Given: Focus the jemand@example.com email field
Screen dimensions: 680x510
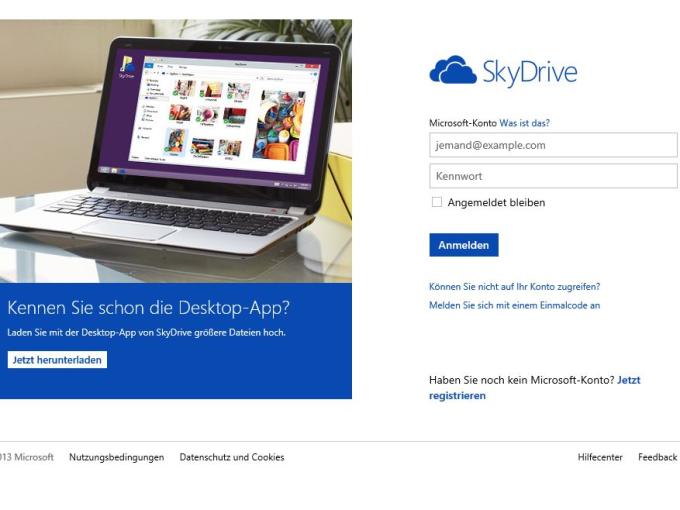Looking at the screenshot, I should coord(553,145).
